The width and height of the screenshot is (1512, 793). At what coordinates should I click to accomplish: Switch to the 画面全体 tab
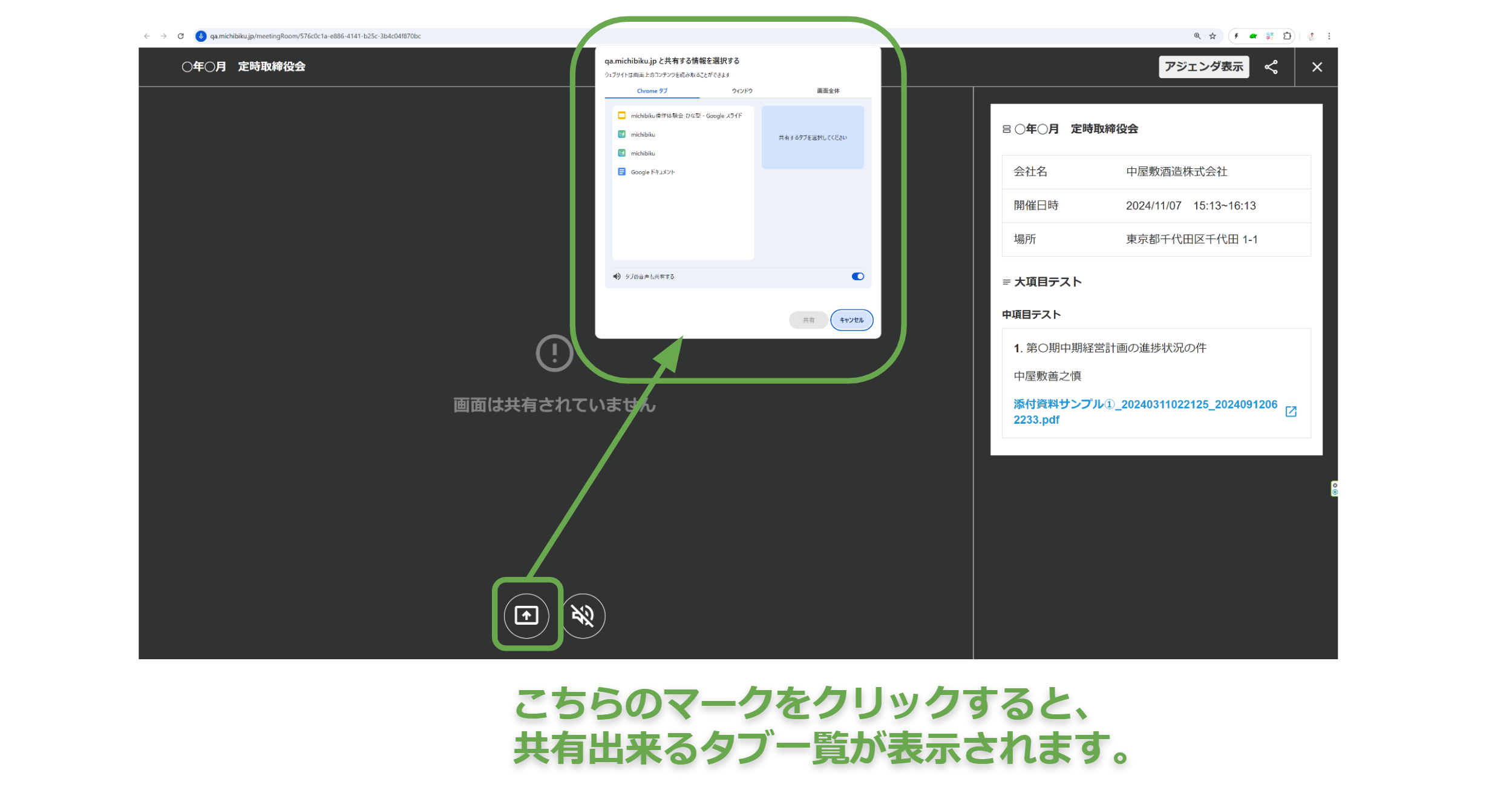828,91
